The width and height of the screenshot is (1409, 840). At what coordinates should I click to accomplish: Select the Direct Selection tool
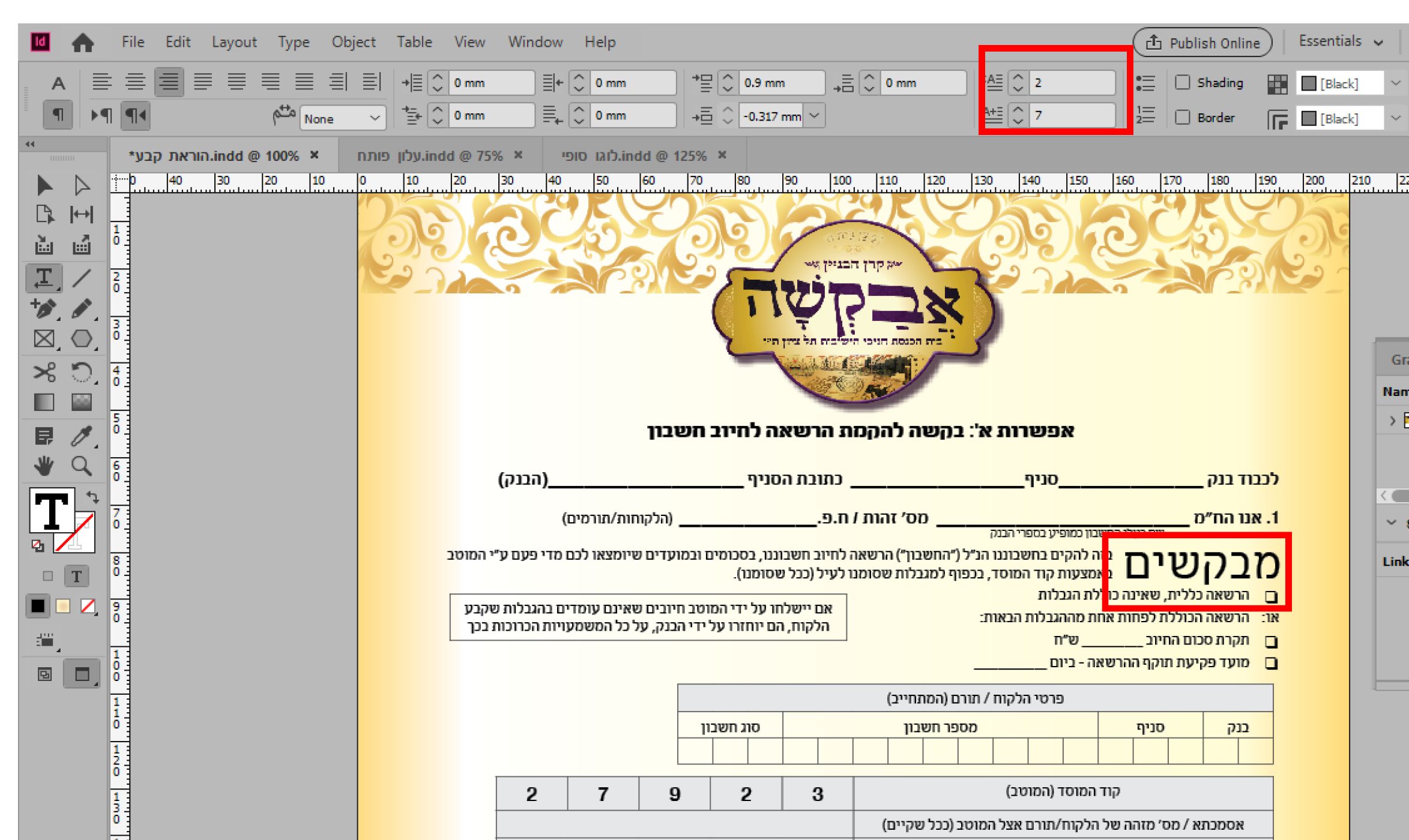pos(82,185)
